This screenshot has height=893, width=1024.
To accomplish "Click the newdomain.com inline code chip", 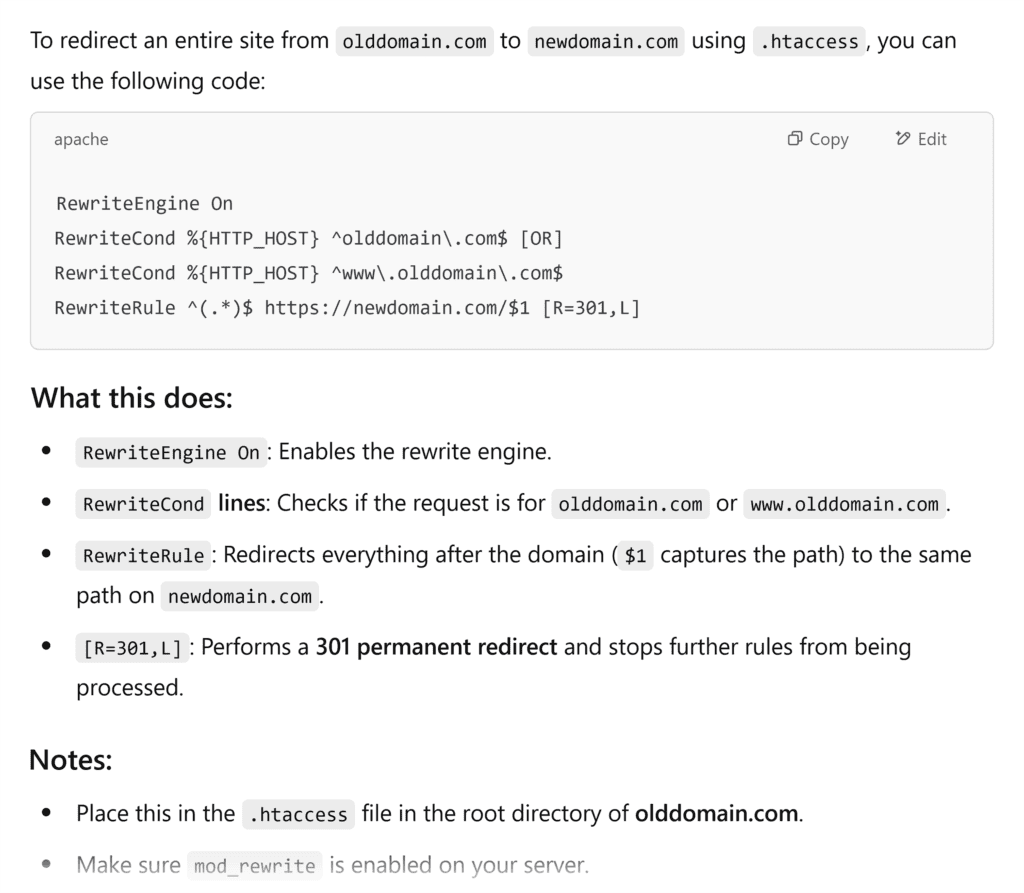I will (x=606, y=41).
